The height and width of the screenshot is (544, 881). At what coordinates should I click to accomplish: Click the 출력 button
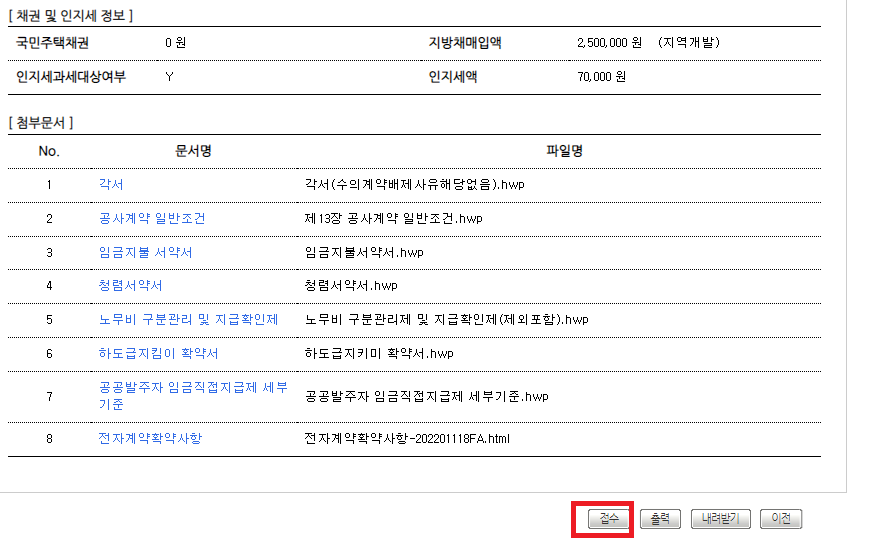pos(660,519)
